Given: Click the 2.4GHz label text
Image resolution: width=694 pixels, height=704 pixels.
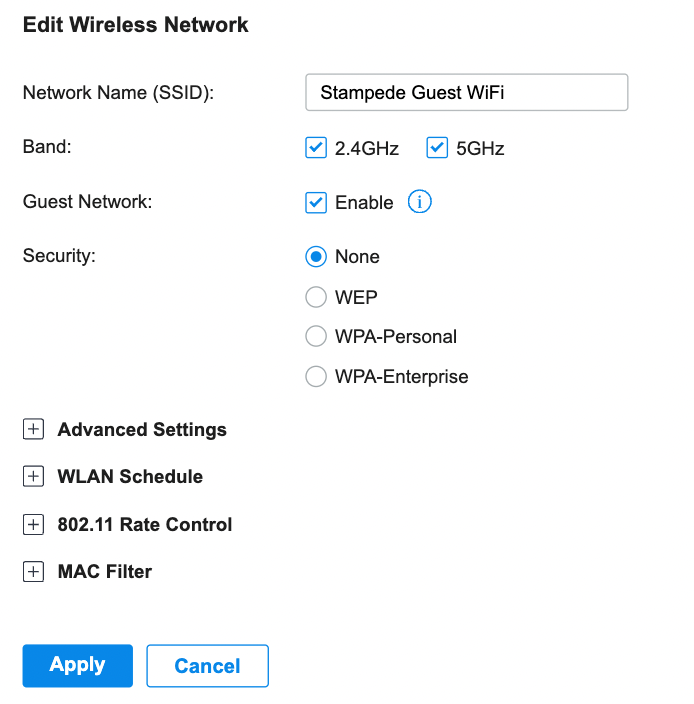Looking at the screenshot, I should tap(367, 149).
